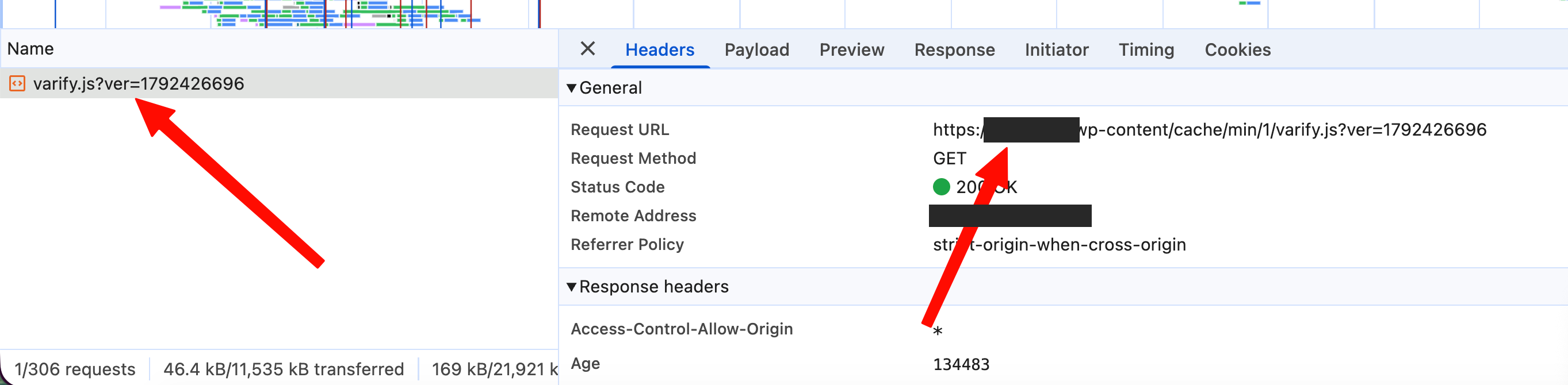The width and height of the screenshot is (1568, 385).
Task: Click the strict-origin-when-cross-origin referrer policy value
Action: coord(1059,244)
